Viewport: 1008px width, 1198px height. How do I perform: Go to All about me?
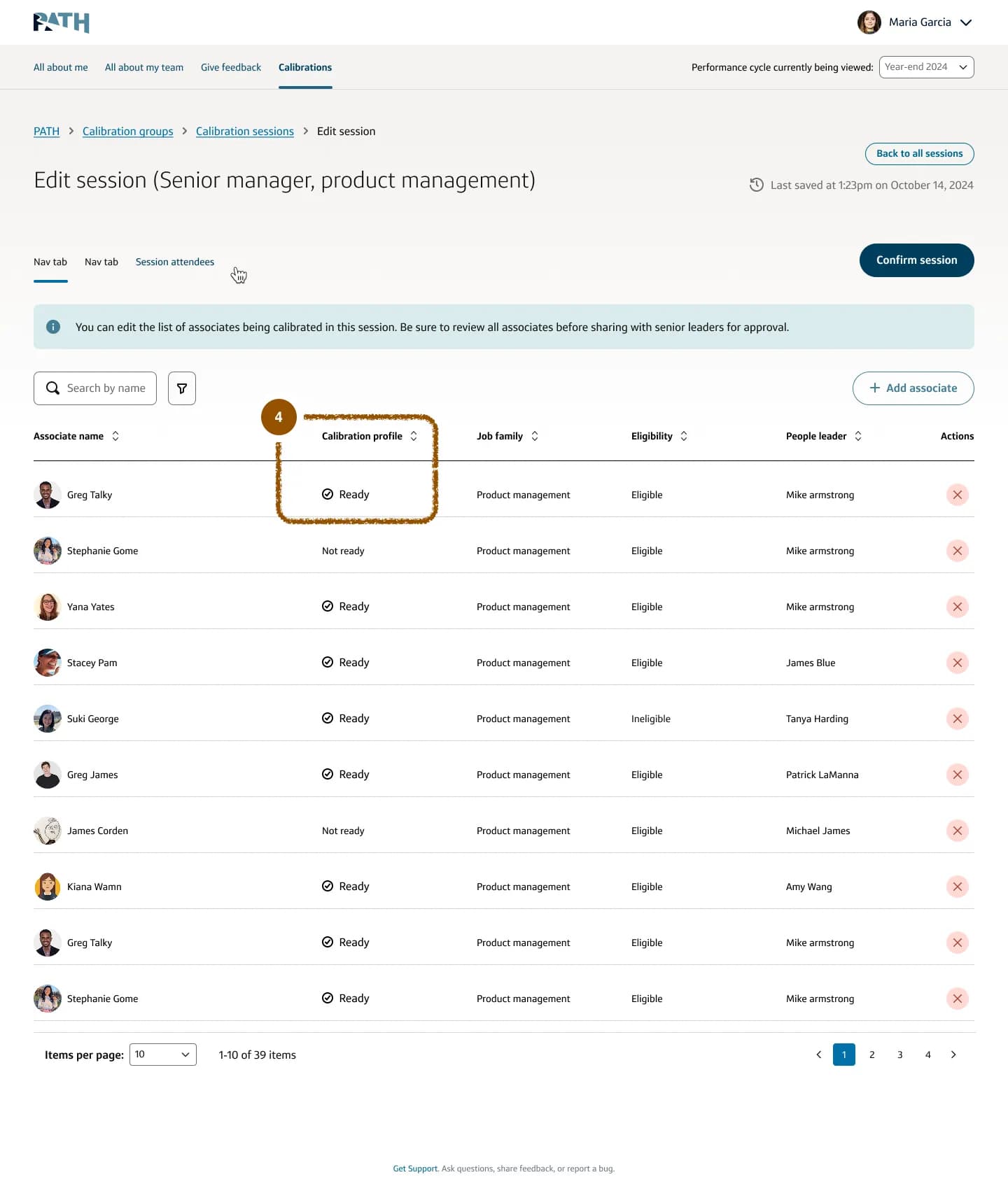(x=61, y=67)
